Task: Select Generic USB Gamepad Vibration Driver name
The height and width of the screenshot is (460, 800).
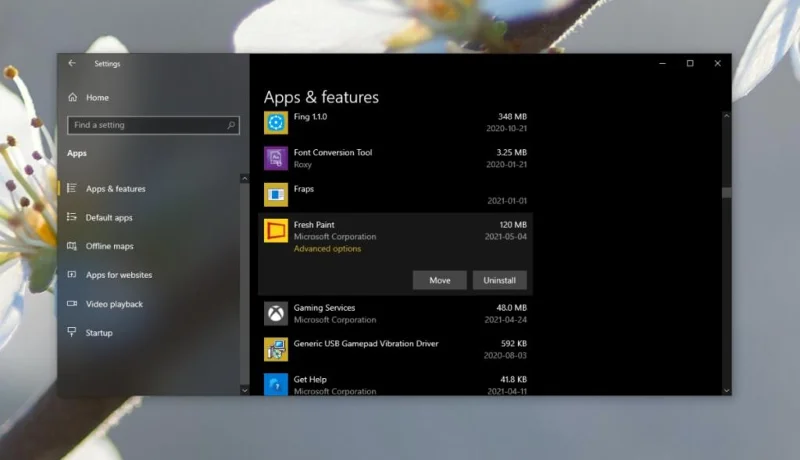Action: [366, 344]
